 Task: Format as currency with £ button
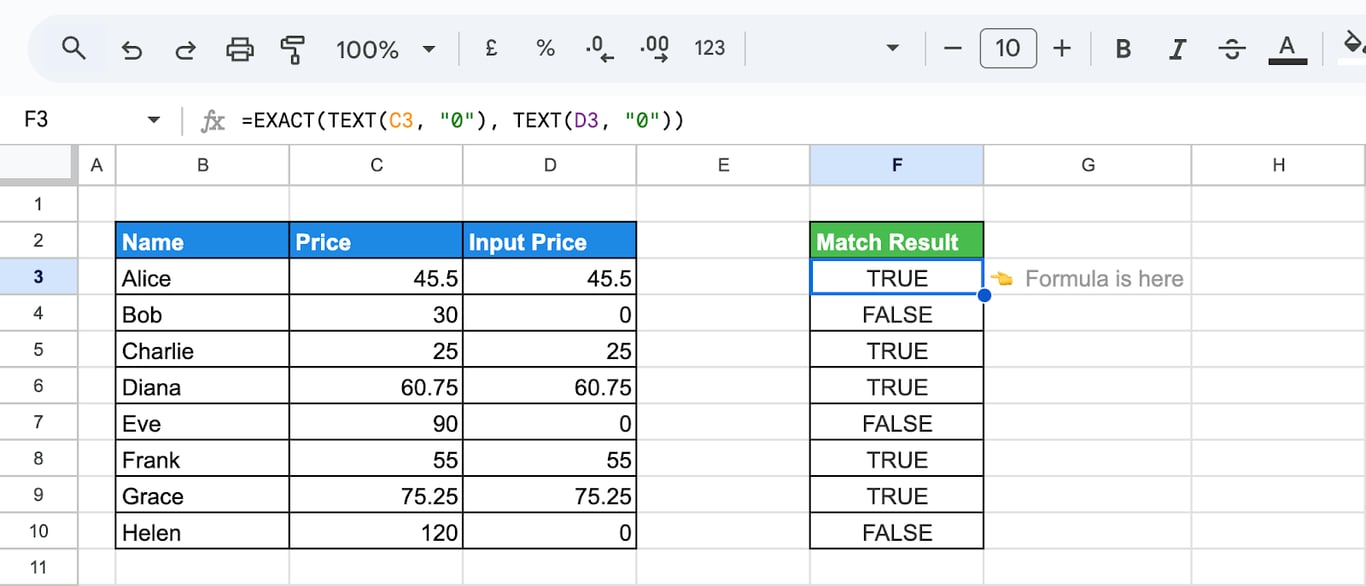click(491, 47)
